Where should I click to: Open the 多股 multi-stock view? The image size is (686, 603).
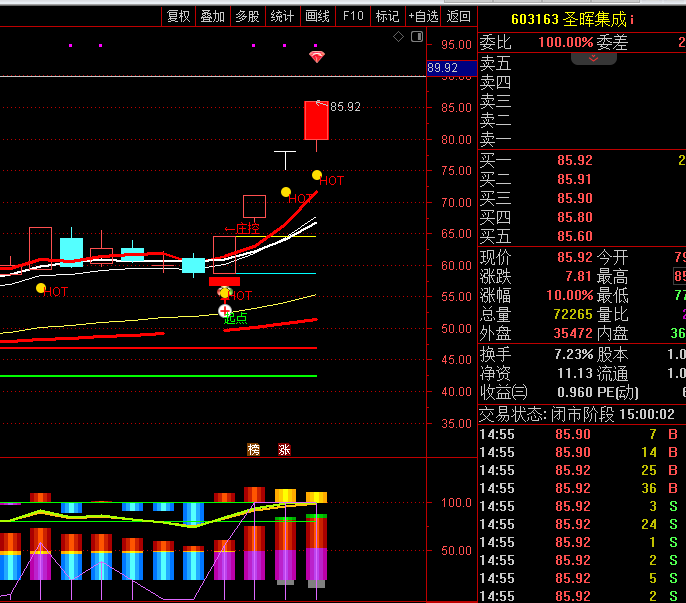[247, 16]
